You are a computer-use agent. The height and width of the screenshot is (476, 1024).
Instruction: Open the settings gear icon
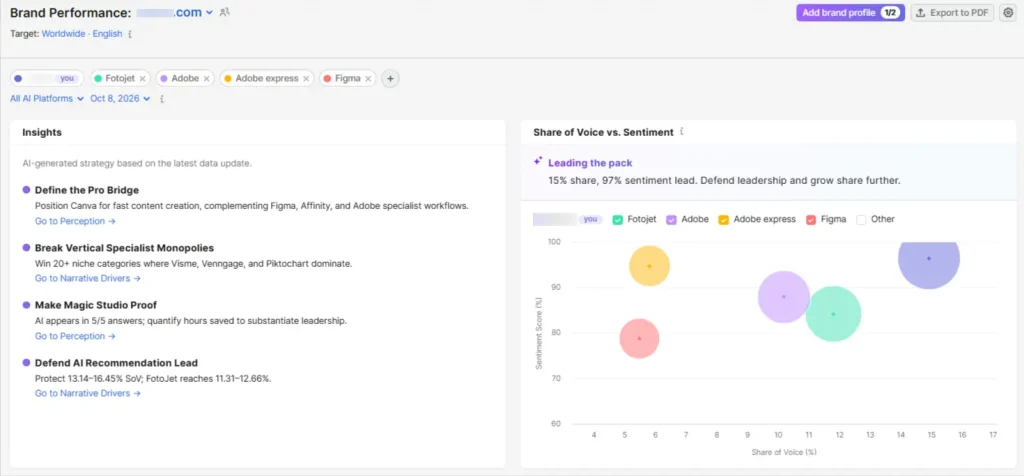[x=1008, y=12]
